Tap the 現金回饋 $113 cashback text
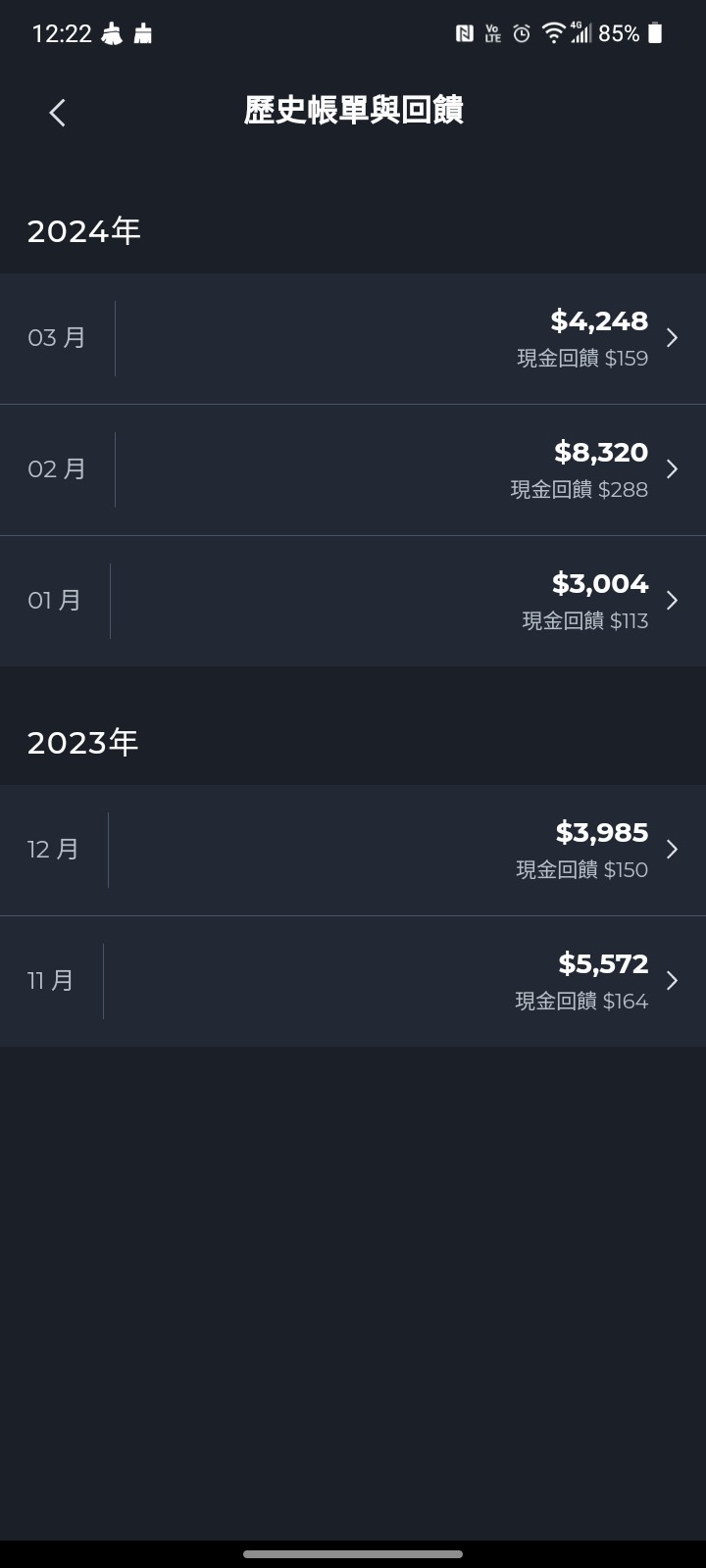706x1568 pixels. [x=585, y=621]
